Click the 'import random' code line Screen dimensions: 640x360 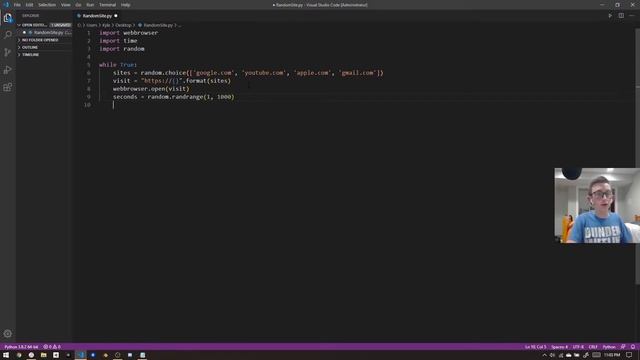coord(122,49)
